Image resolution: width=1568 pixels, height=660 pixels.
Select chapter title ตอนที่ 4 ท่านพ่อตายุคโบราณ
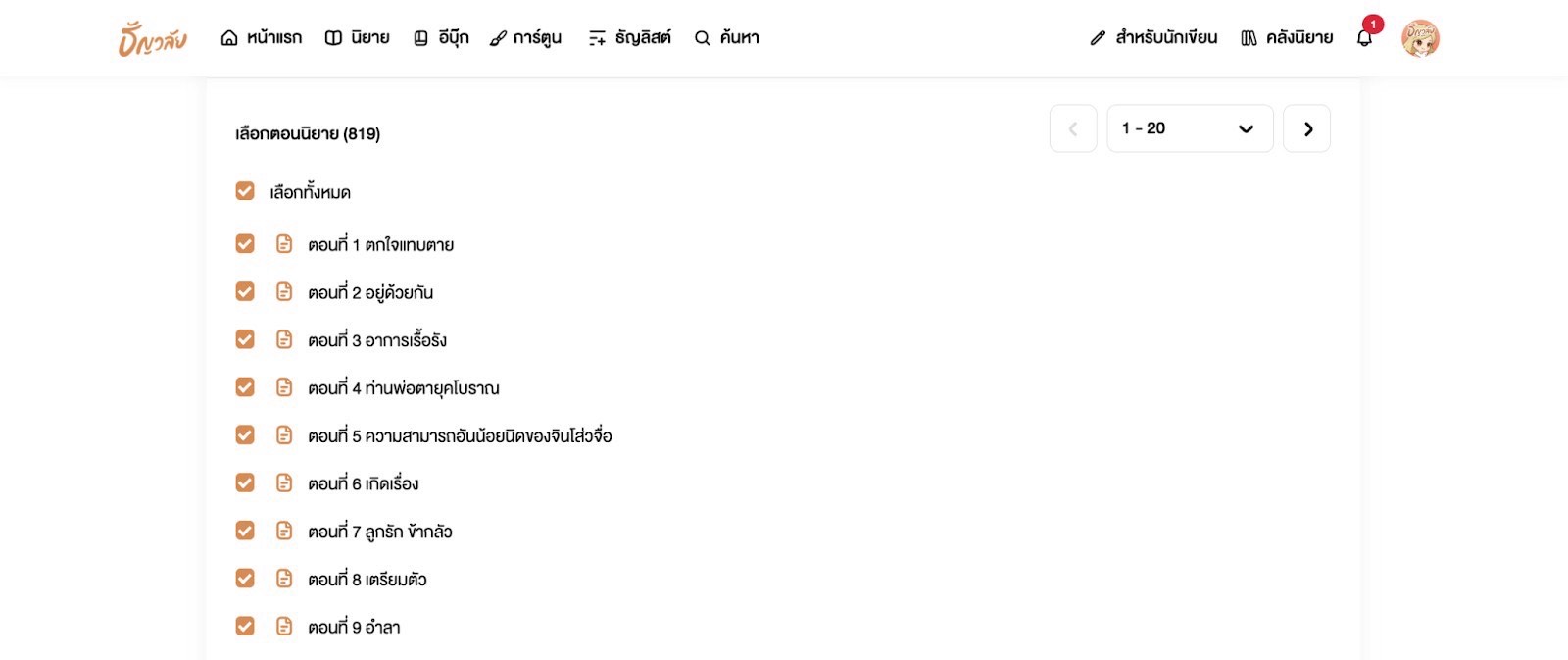[403, 388]
